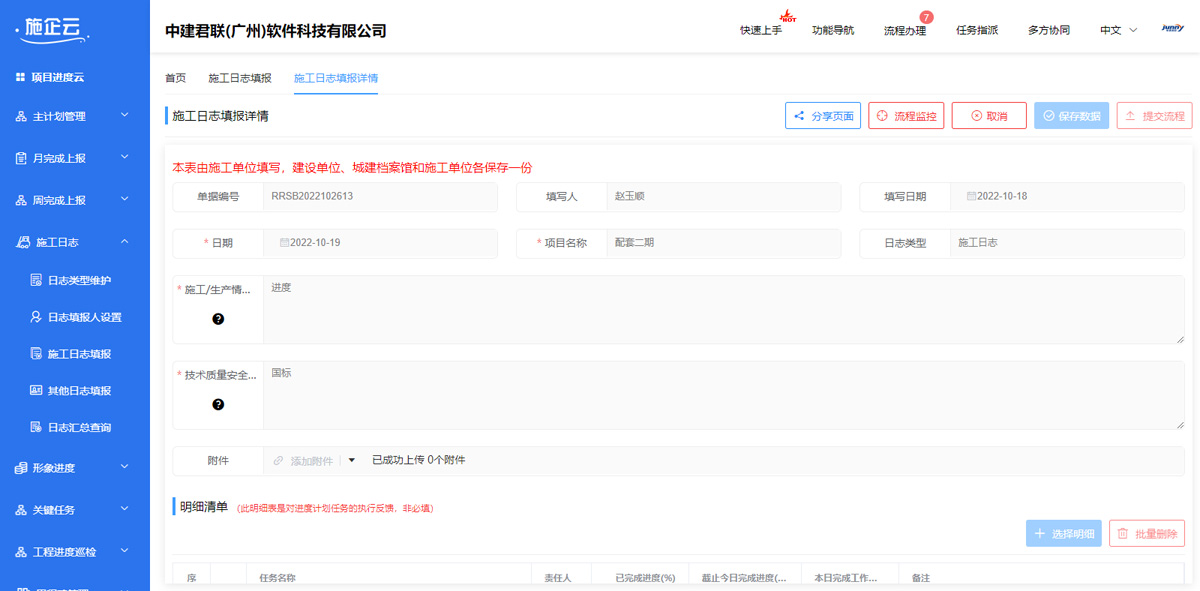Click the 形象进度 sidebar icon
Image resolution: width=1200 pixels, height=591 pixels.
(21, 468)
